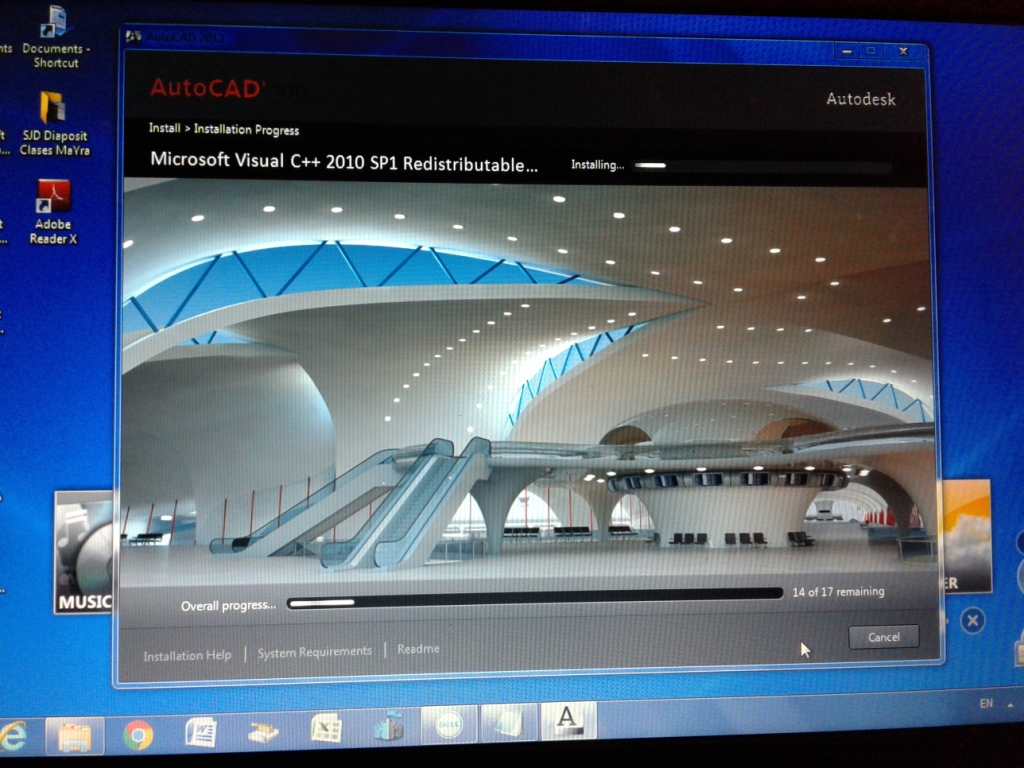Click the Dell icon in the taskbar
The width and height of the screenshot is (1024, 768).
[x=447, y=726]
